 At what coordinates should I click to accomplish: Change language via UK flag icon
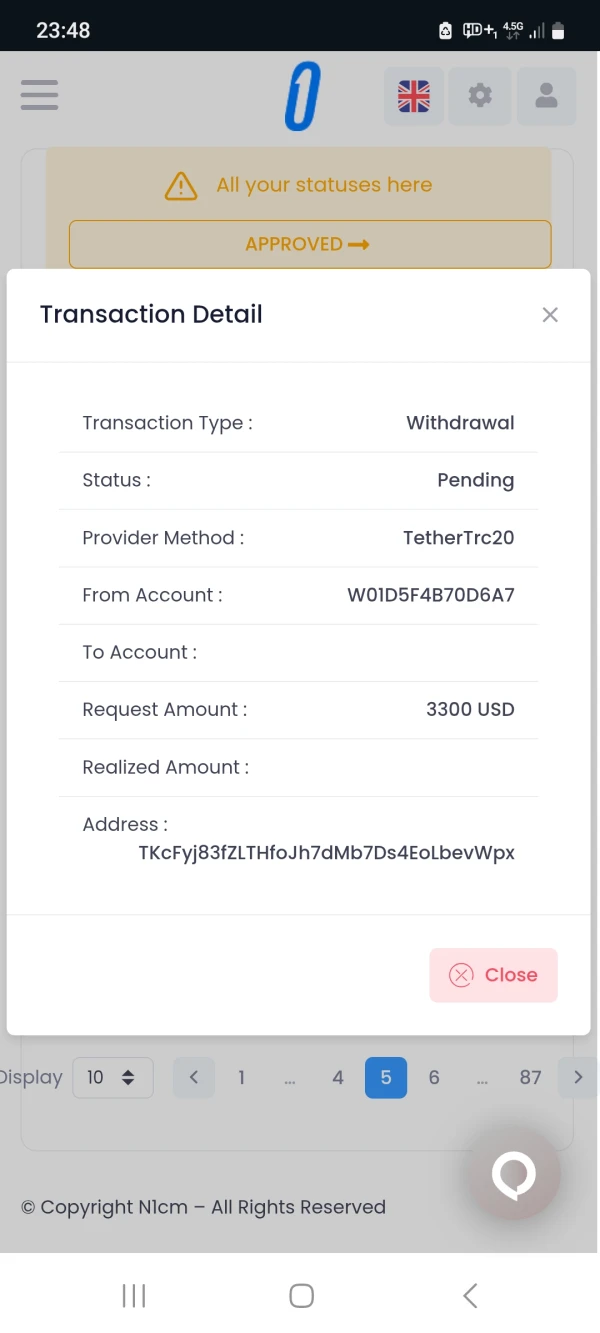click(x=413, y=97)
